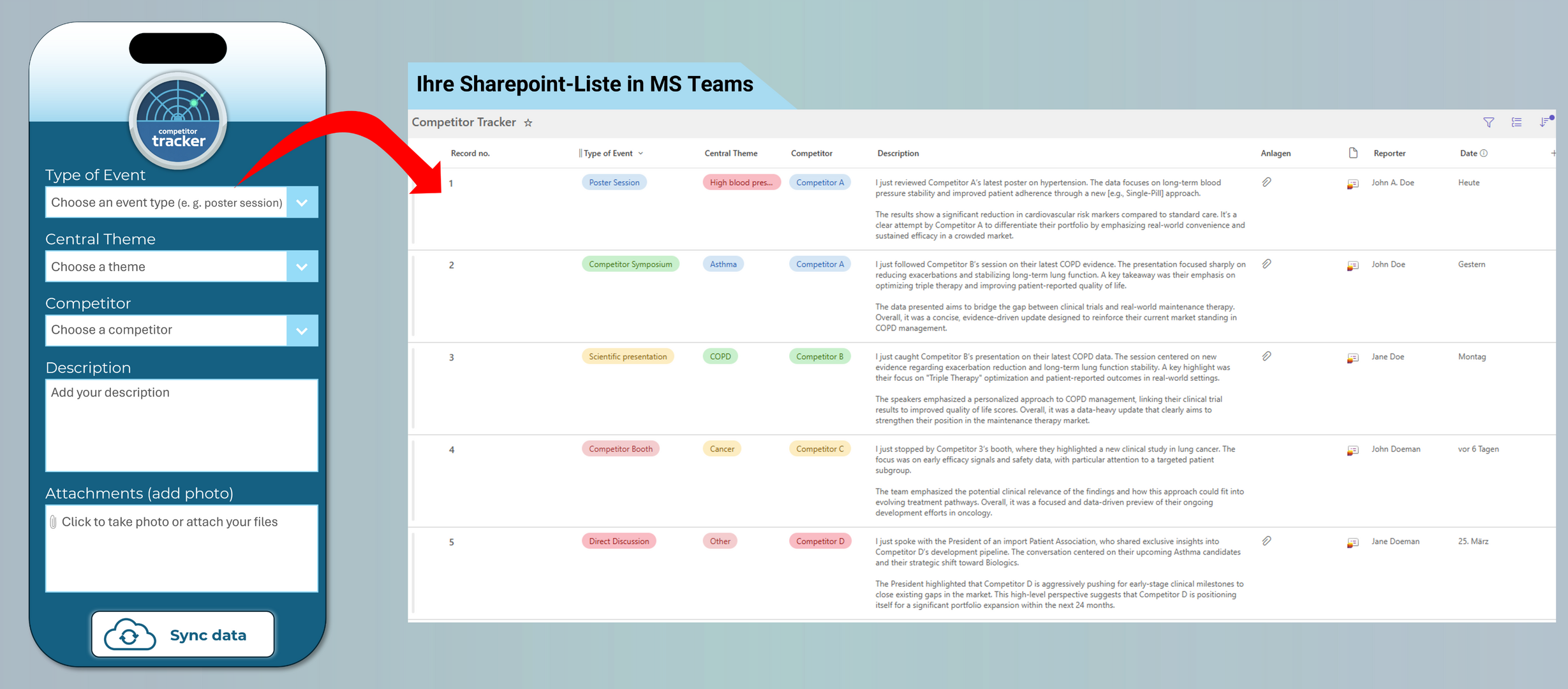Expand the Type of Event dropdown arrow
Viewport: 1568px width, 689px height.
[302, 202]
